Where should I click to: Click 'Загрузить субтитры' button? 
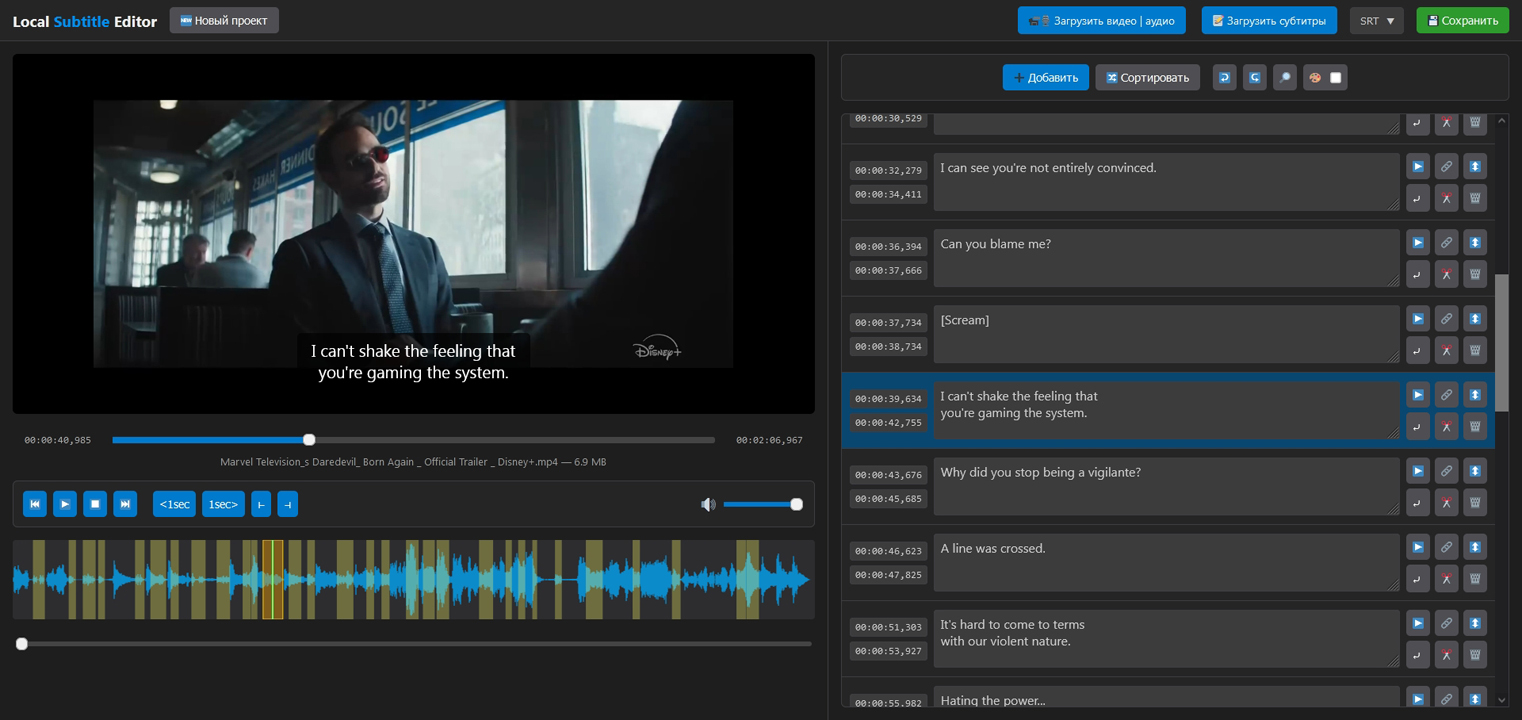(x=1269, y=20)
